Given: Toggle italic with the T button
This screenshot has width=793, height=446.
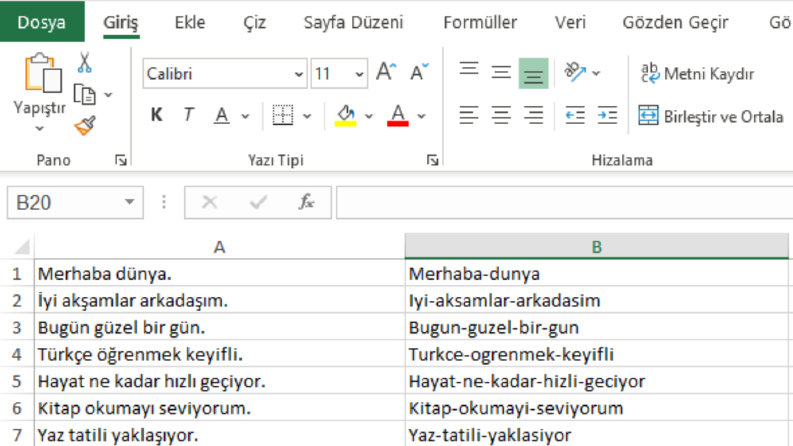Looking at the screenshot, I should (188, 115).
